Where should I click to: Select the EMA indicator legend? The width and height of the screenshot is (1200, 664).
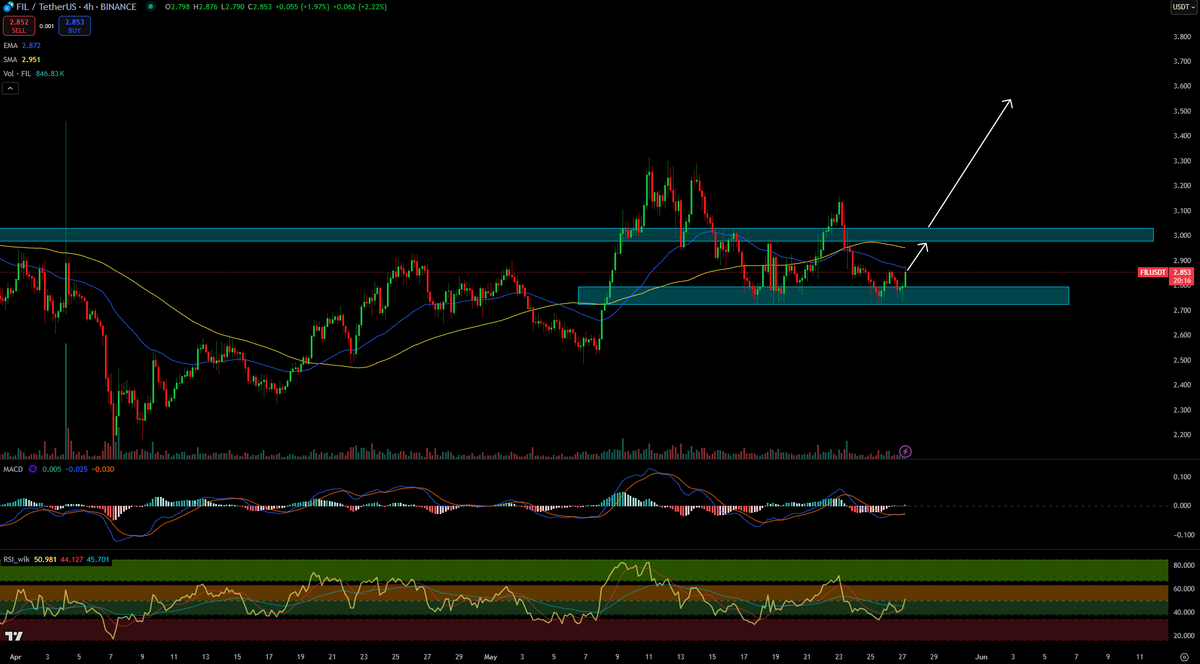click(x=22, y=48)
